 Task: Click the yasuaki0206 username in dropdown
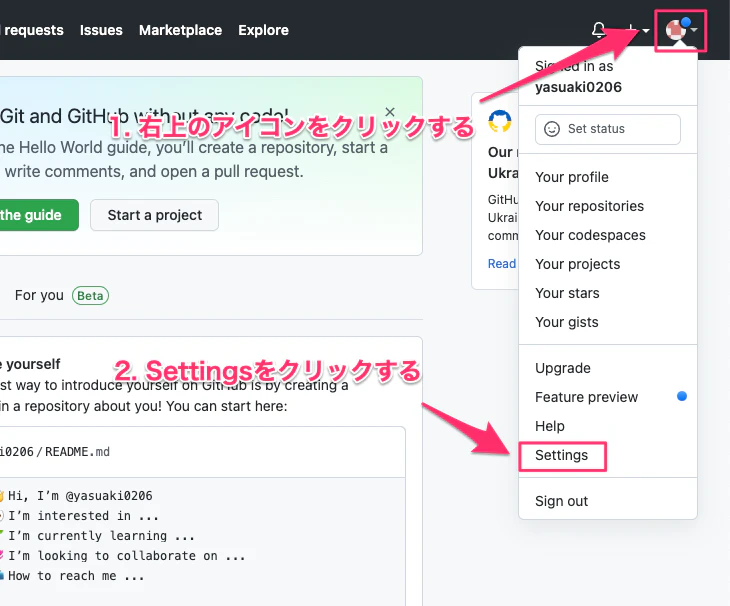tap(578, 87)
